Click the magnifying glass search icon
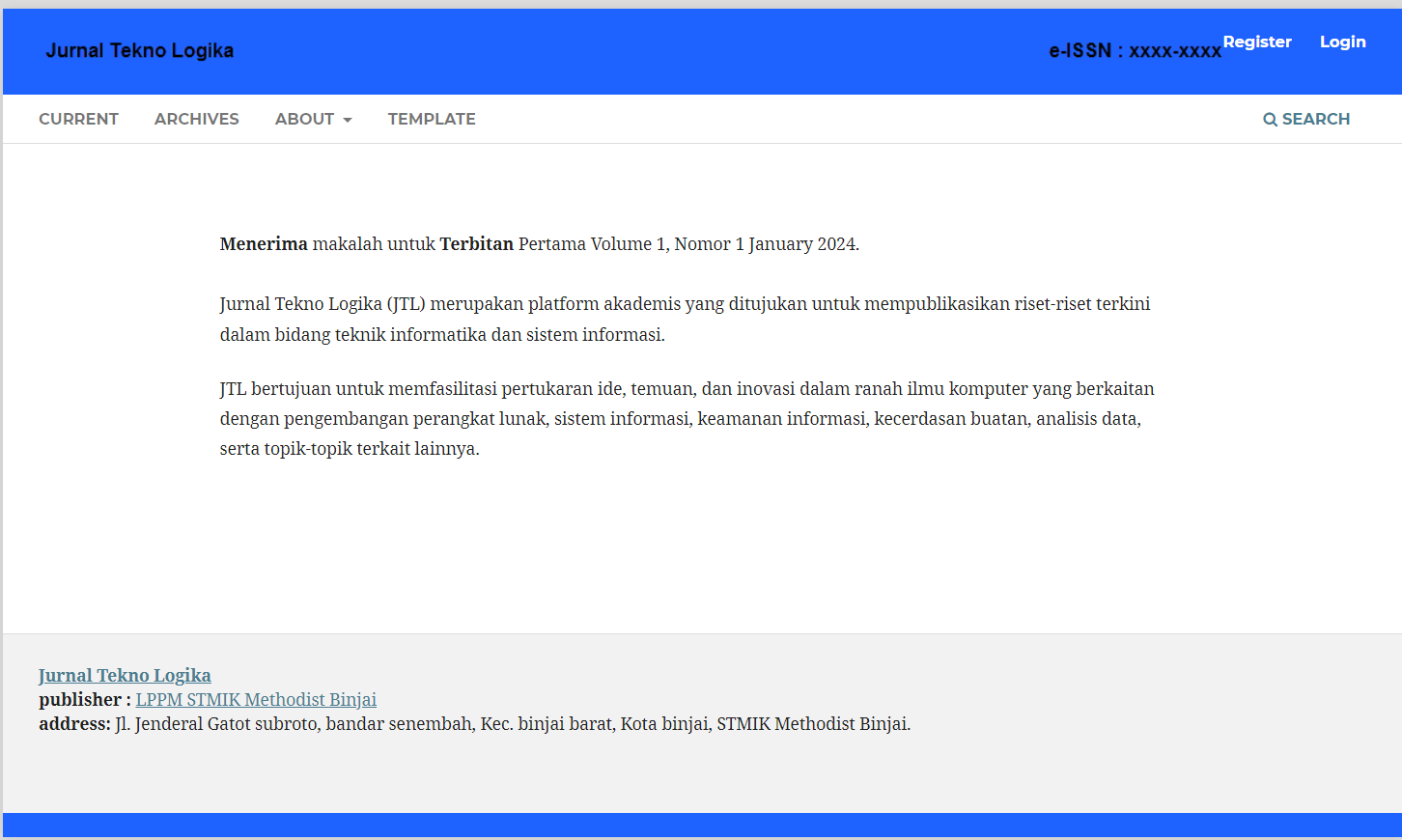This screenshot has height=840, width=1402. 1270,120
